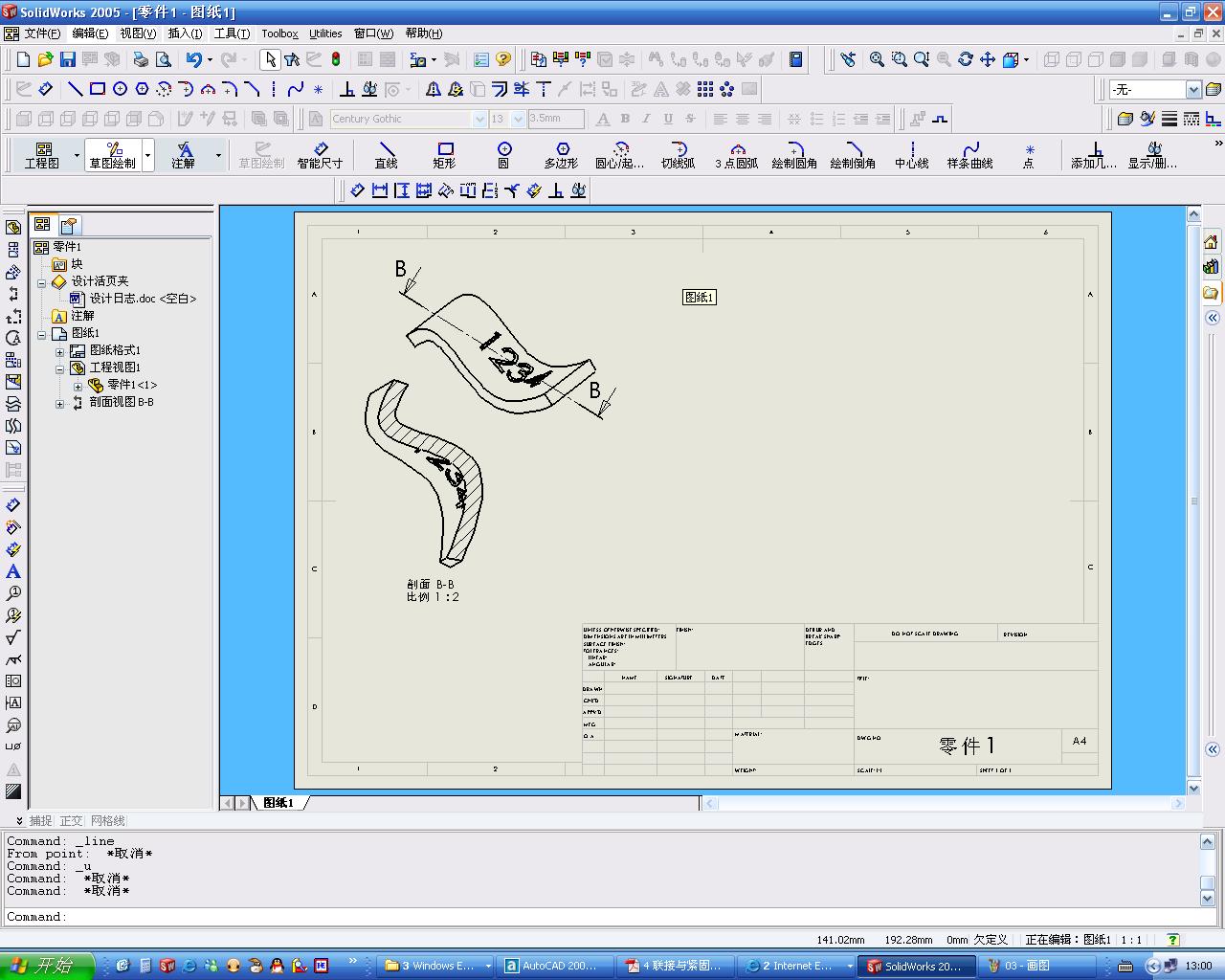Open a file using the folder icon
Viewport: 1225px width, 980px height.
[45, 59]
